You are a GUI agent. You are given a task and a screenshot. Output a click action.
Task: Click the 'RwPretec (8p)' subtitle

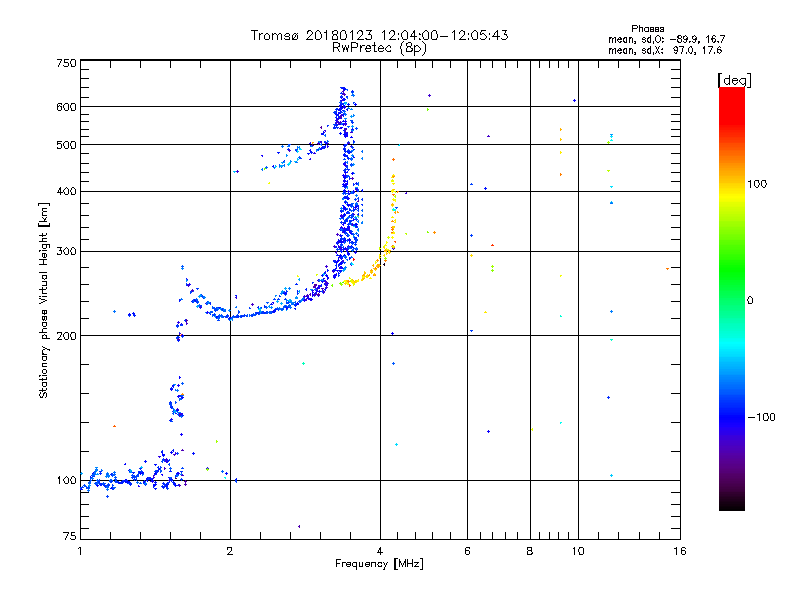(x=379, y=48)
